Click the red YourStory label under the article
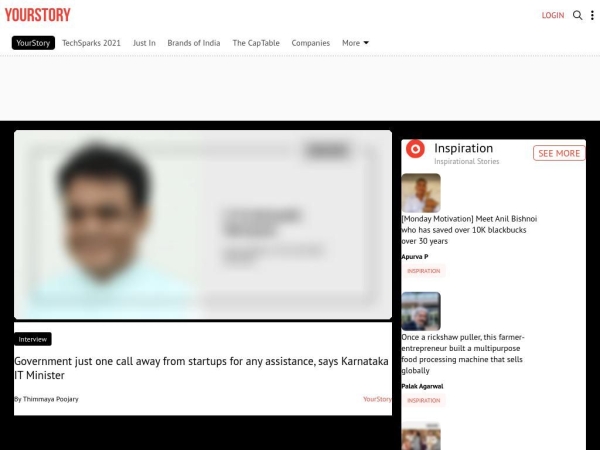The image size is (600, 450). (x=377, y=399)
